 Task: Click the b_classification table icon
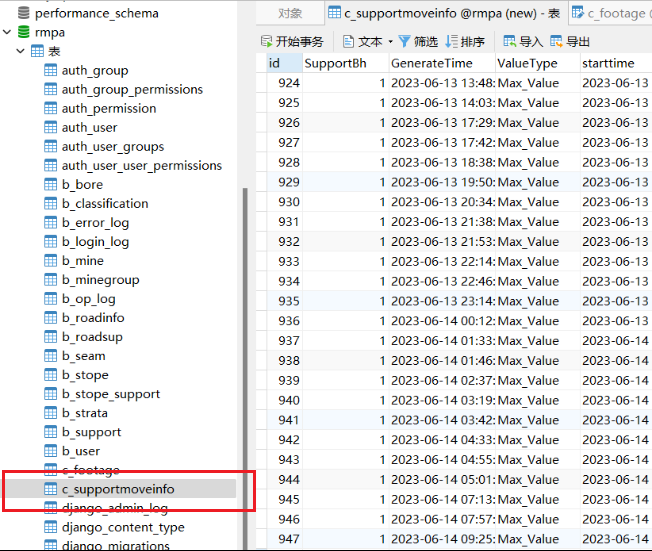50,204
